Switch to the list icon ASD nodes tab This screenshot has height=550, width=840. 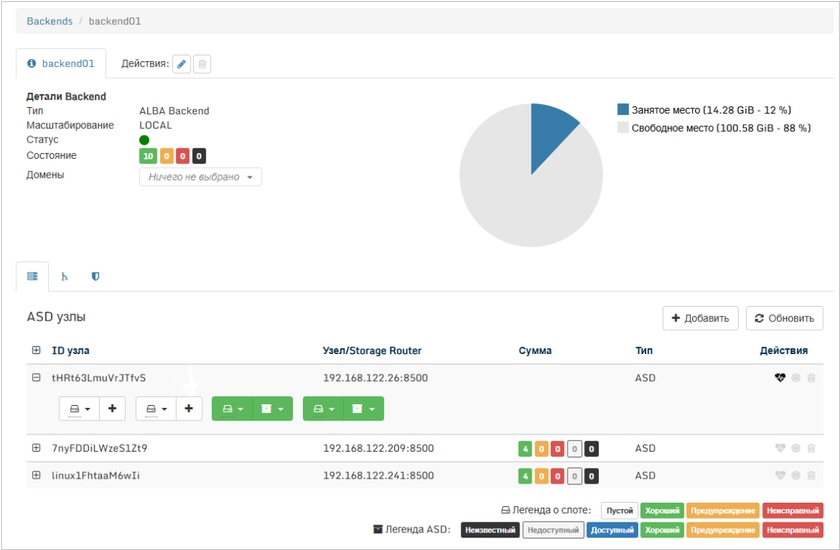tap(32, 276)
